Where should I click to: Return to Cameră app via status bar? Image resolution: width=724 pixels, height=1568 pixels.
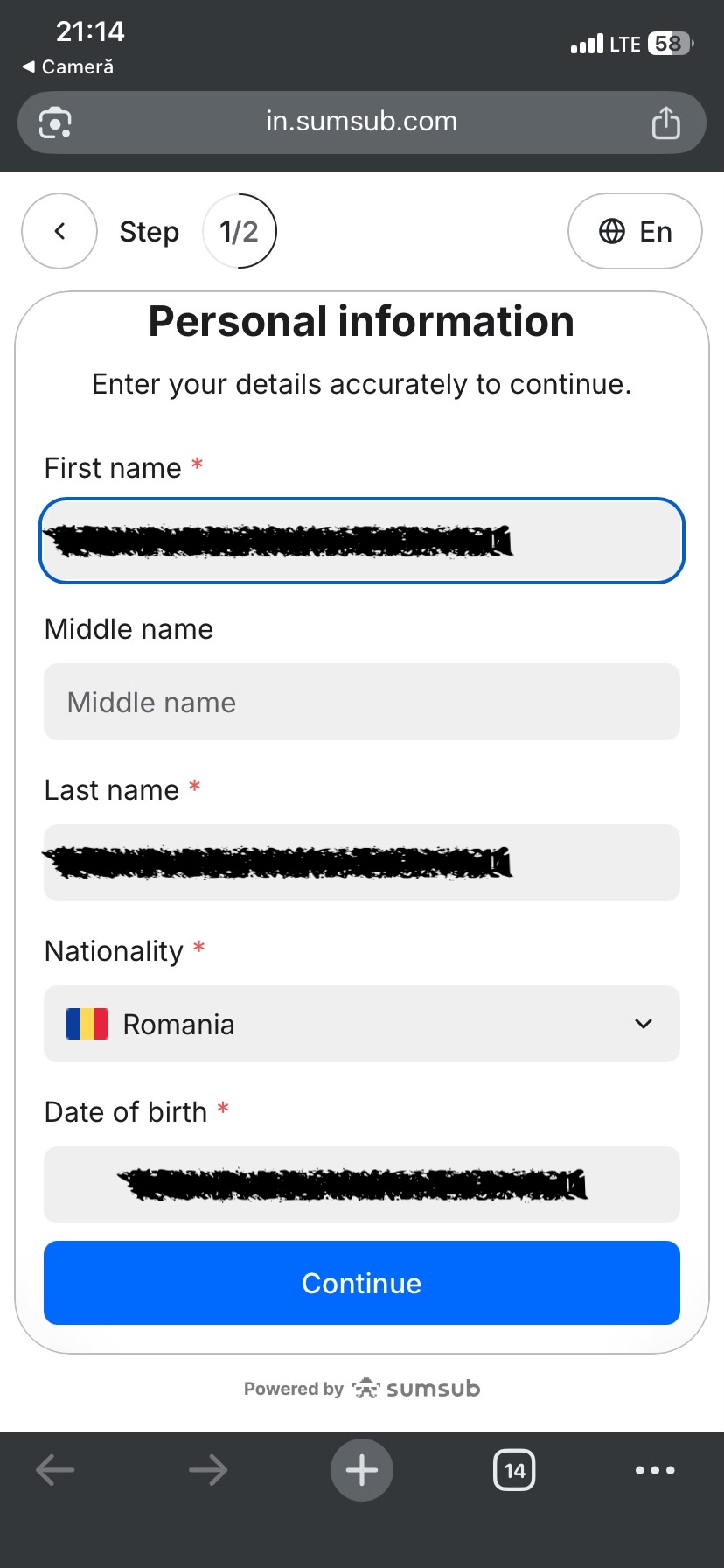tap(68, 66)
